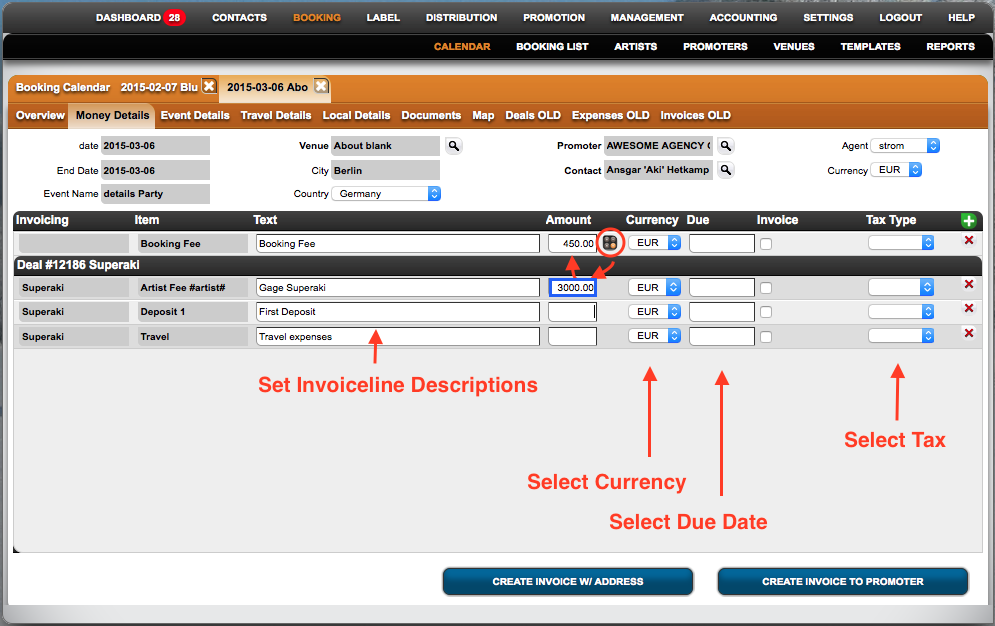995x626 pixels.
Task: Delete the Travel expenses line via red X
Action: pos(969,334)
